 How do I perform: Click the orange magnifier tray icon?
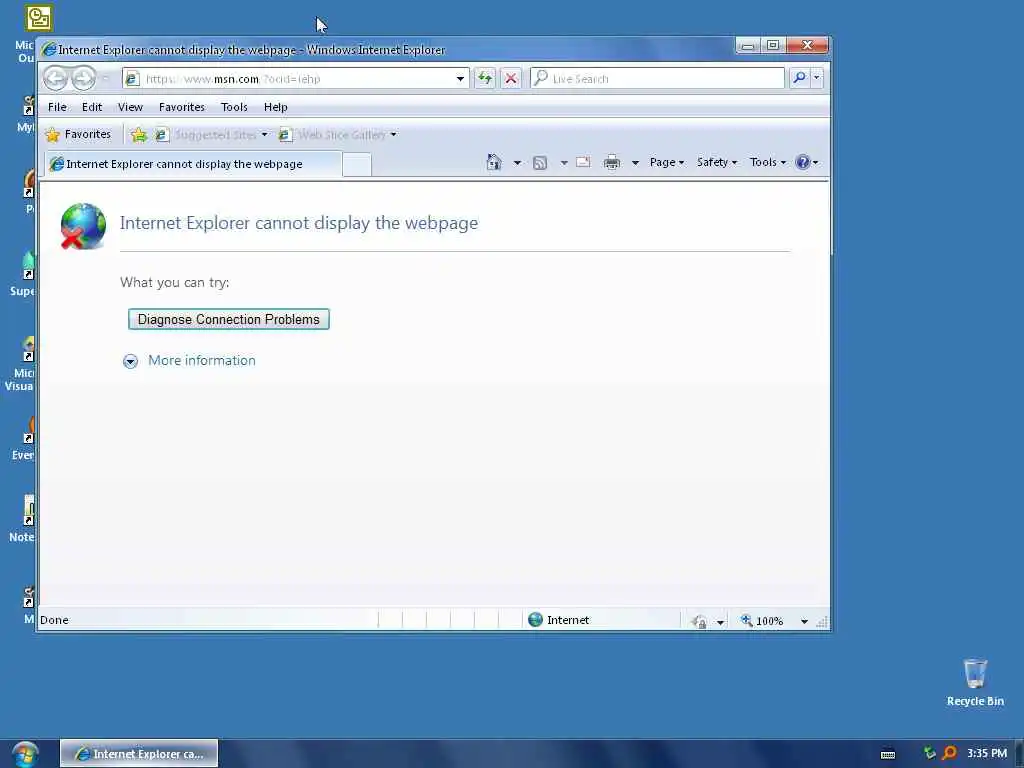(x=950, y=753)
